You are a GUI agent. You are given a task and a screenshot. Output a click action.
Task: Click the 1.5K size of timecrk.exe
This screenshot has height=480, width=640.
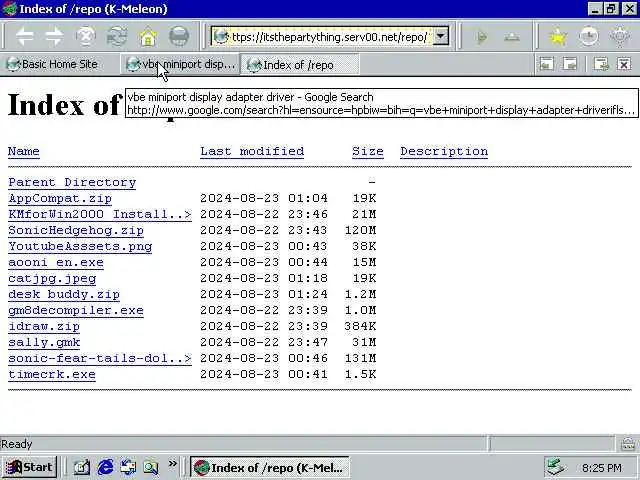(360, 374)
